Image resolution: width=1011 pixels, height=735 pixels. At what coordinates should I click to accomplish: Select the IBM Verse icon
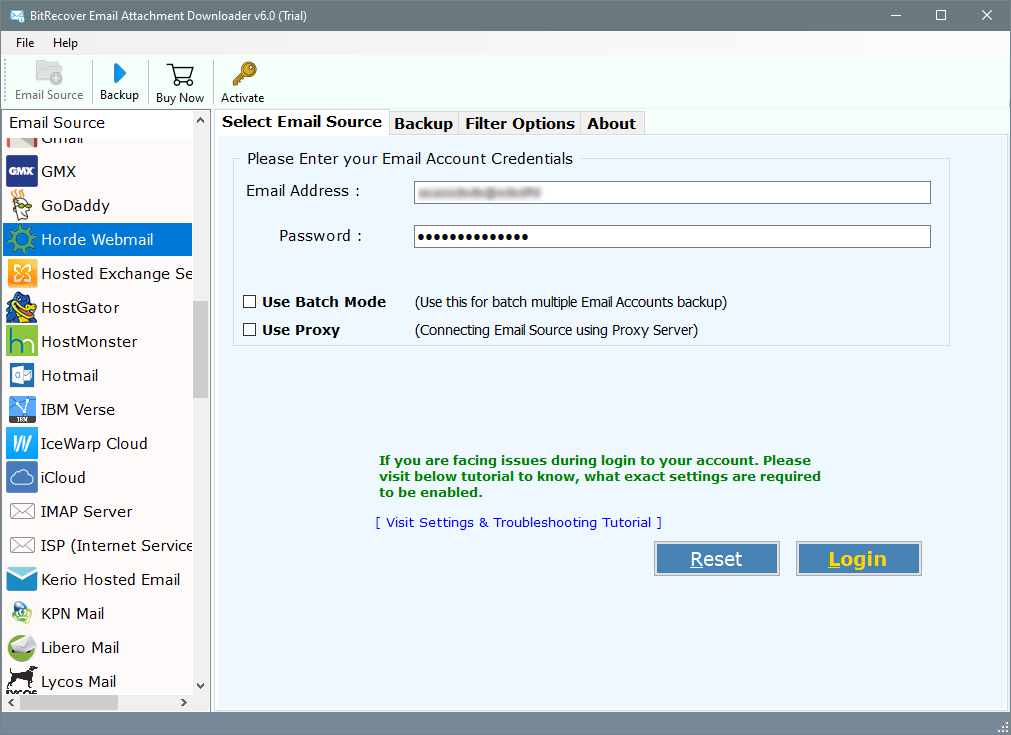point(22,409)
